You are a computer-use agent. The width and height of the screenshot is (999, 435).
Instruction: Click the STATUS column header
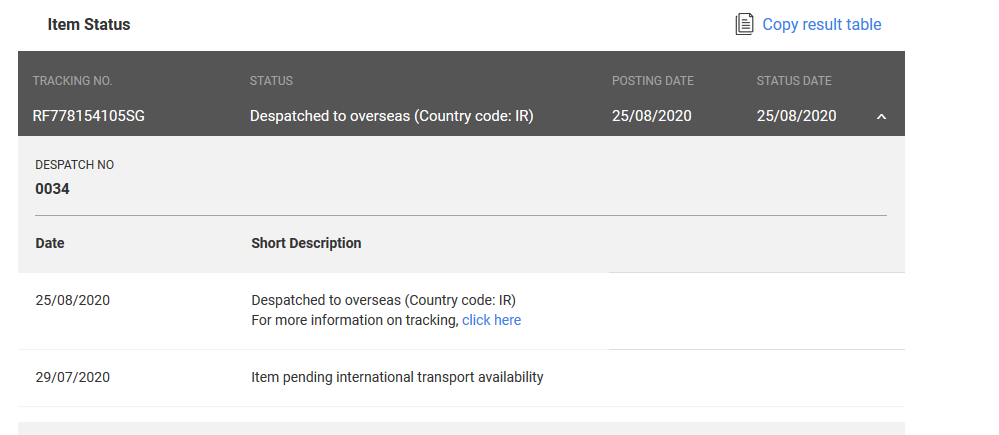click(x=271, y=81)
